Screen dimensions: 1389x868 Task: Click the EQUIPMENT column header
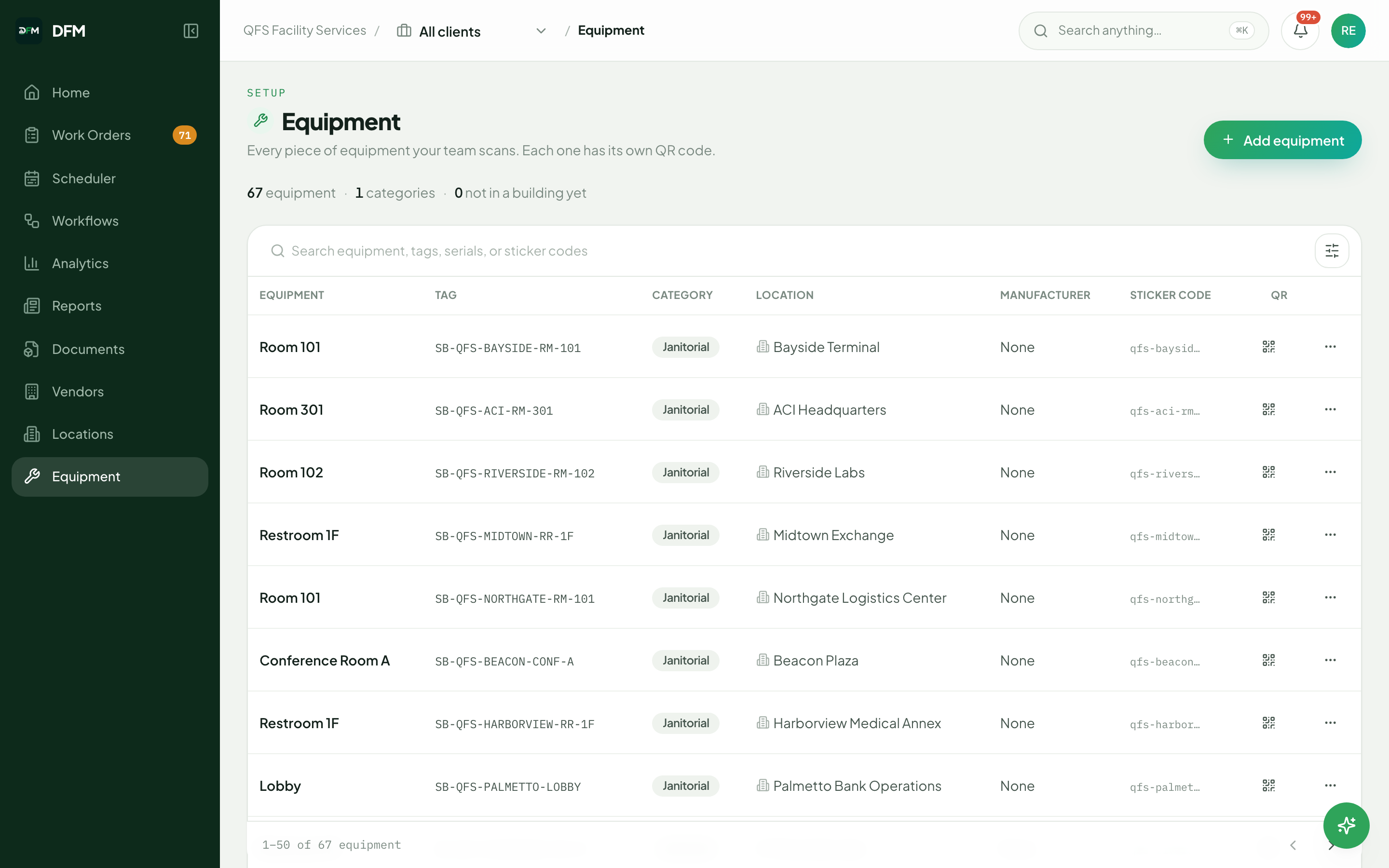[292, 295]
